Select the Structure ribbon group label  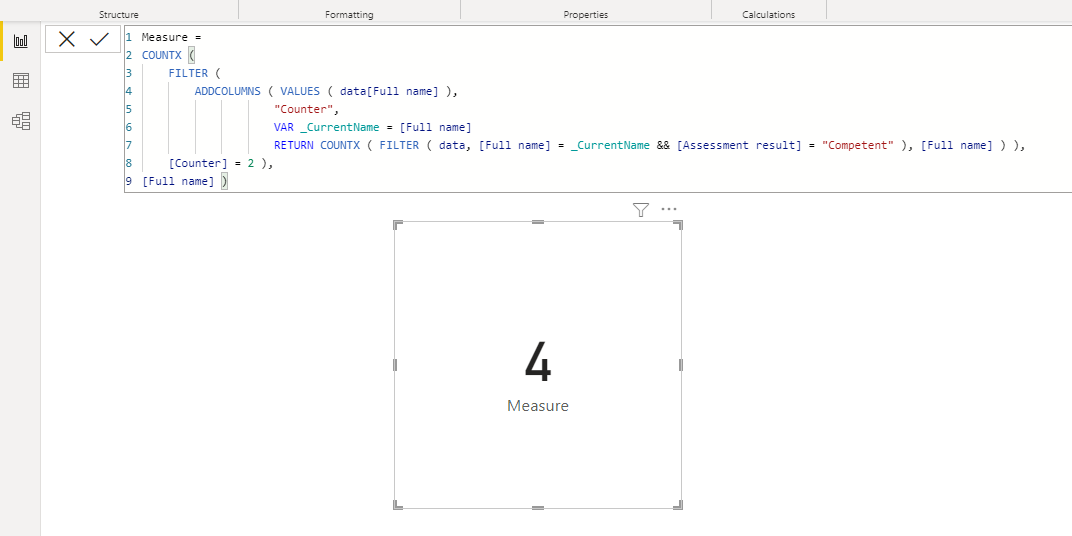pos(118,14)
